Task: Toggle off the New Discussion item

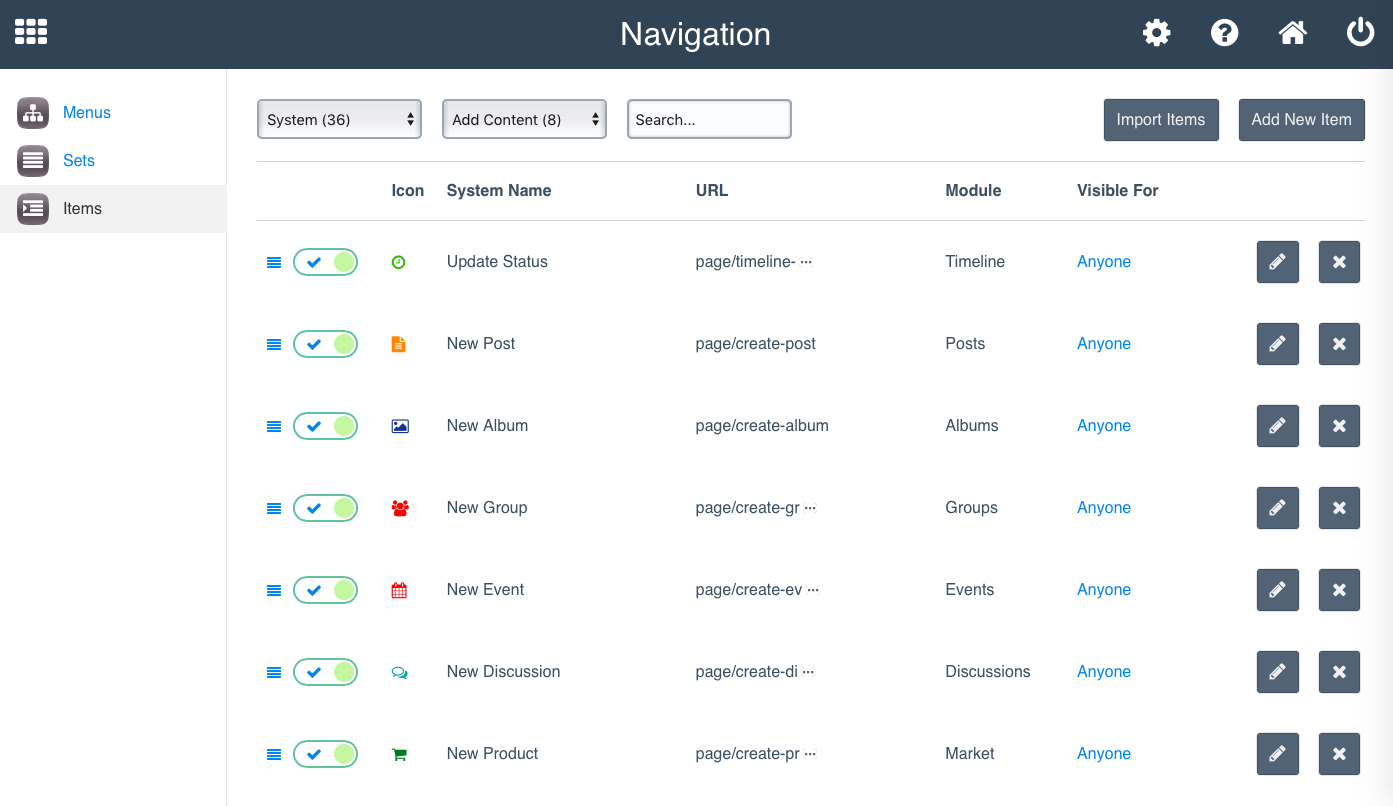Action: point(325,671)
